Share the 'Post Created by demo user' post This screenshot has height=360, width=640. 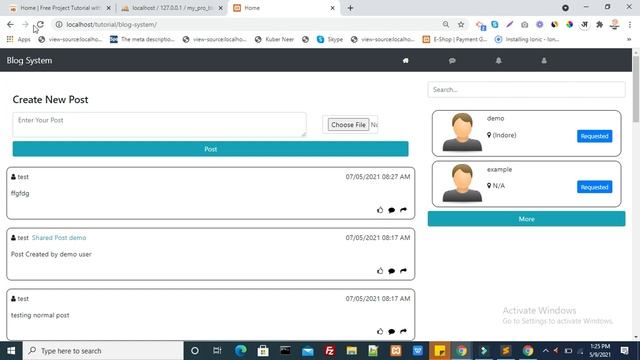click(x=403, y=271)
